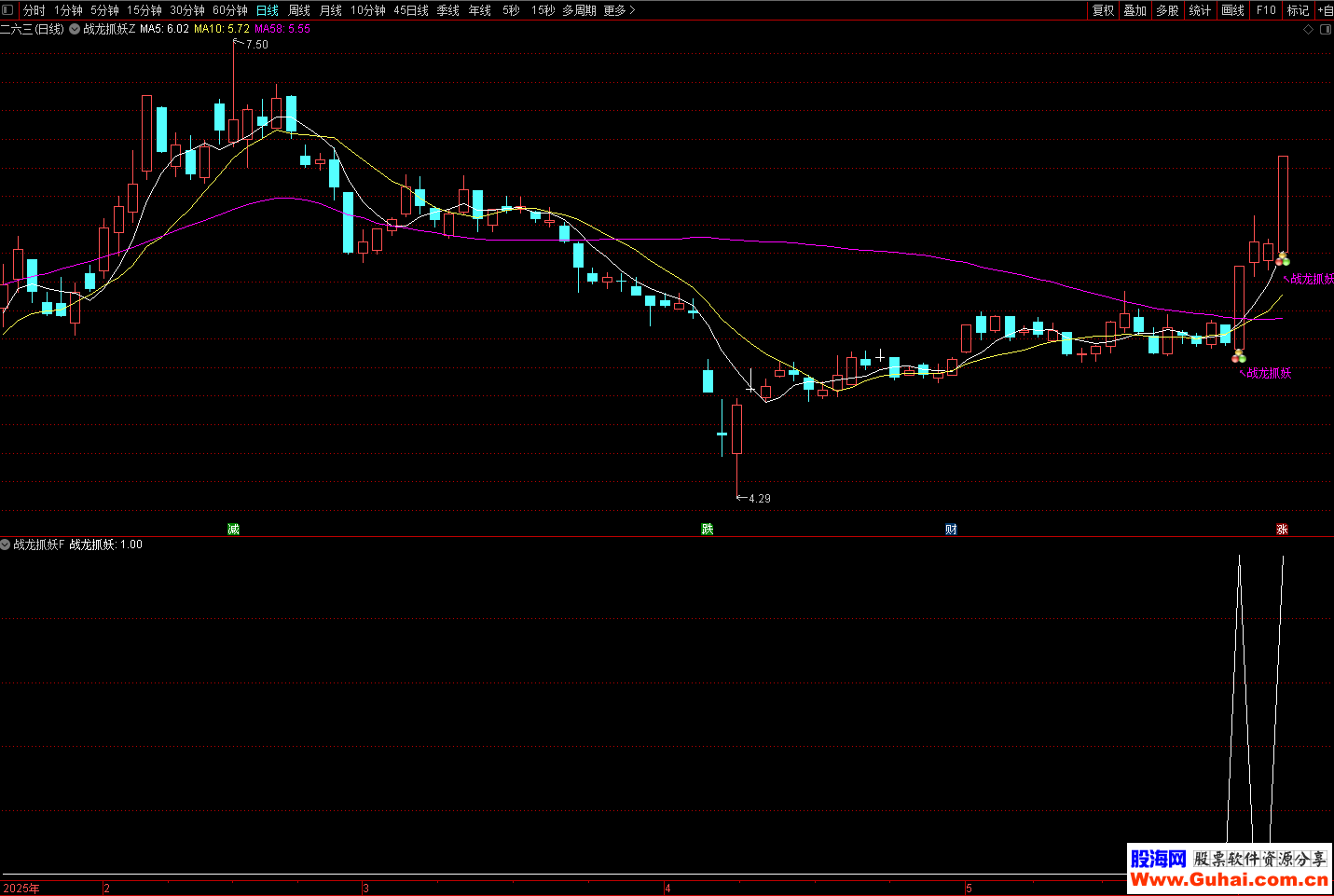Click the 财 financial event marker

click(951, 530)
